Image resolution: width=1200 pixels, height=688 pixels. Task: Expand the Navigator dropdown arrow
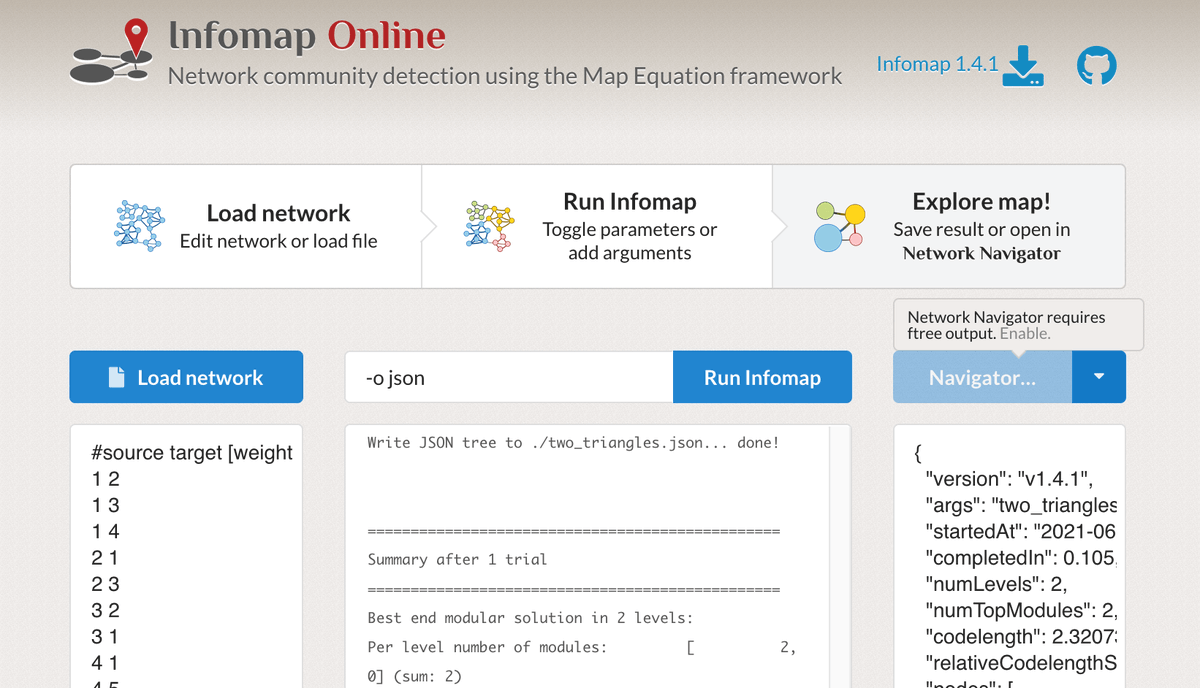click(x=1099, y=377)
